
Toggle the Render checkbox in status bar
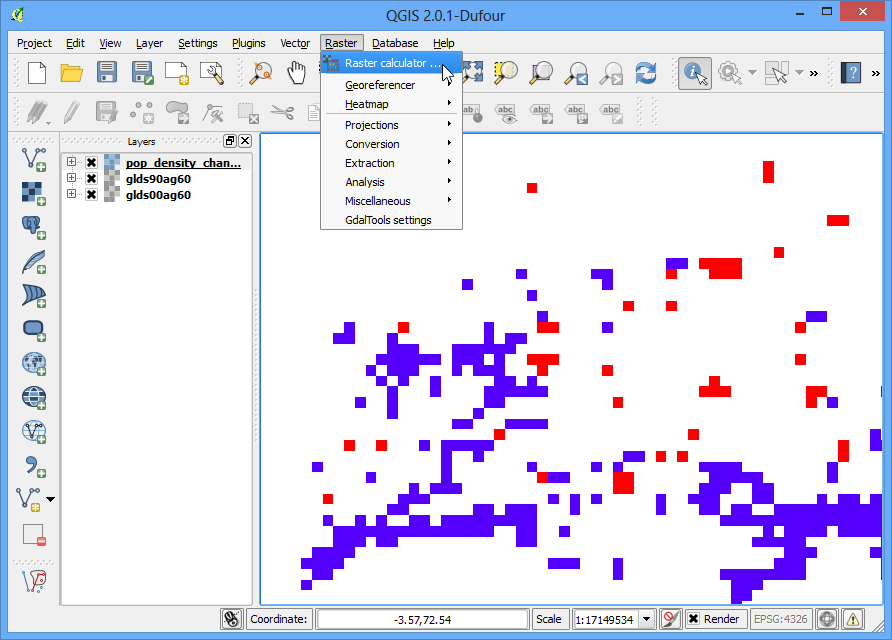click(x=693, y=619)
